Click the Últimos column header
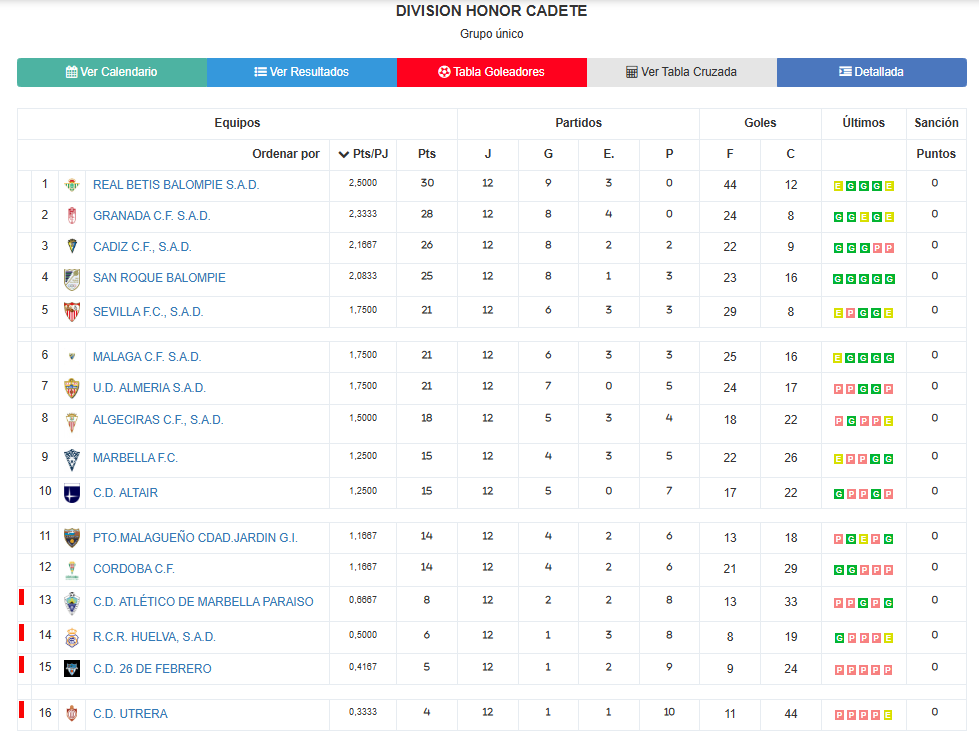Screen dimensions: 979x734 pos(863,123)
